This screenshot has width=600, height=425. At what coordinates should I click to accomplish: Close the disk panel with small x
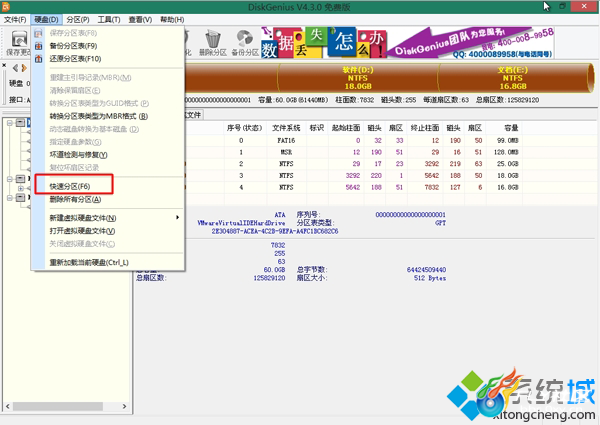tap(4, 65)
